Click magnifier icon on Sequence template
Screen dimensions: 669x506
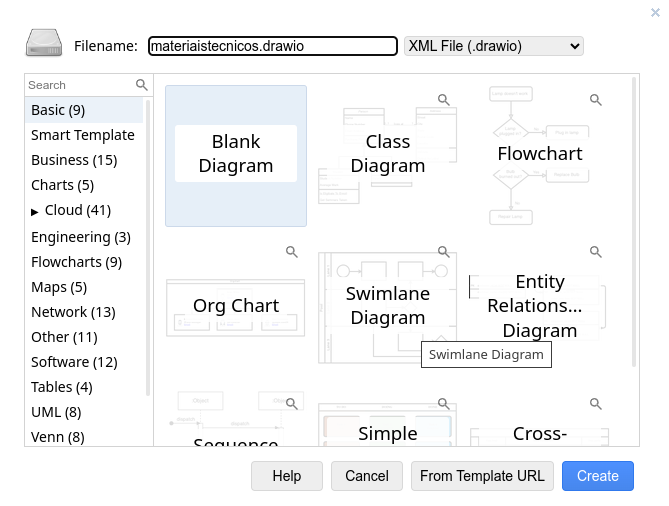point(291,404)
